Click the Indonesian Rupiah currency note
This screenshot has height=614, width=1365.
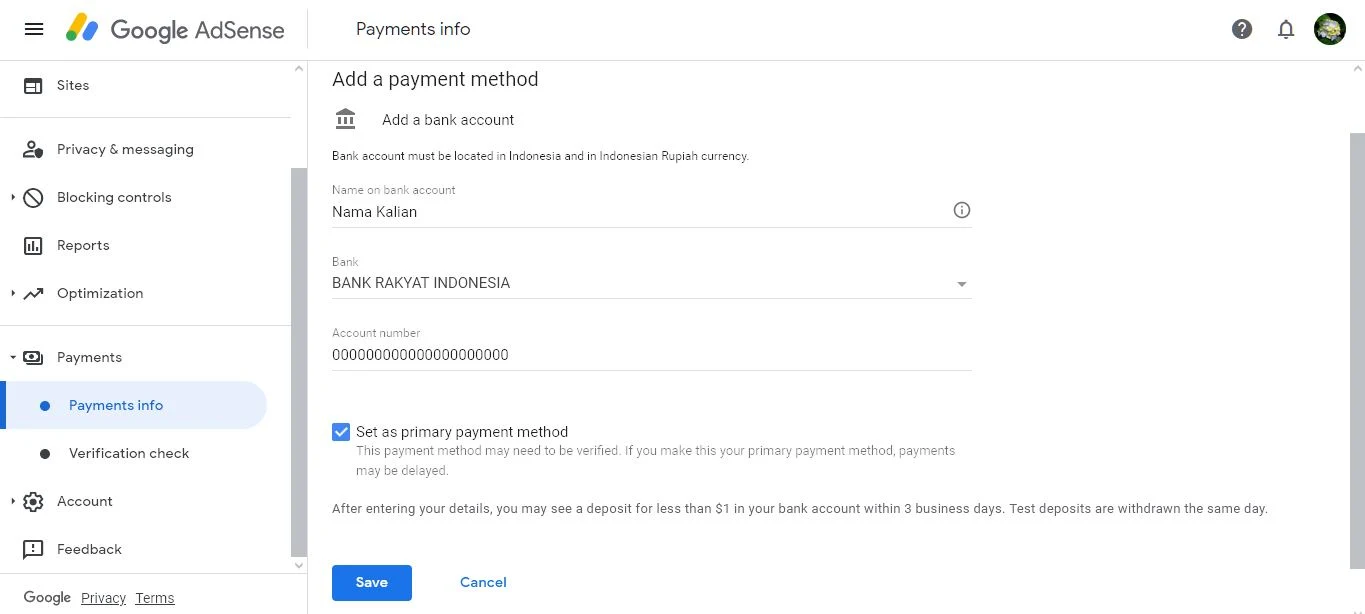point(540,156)
